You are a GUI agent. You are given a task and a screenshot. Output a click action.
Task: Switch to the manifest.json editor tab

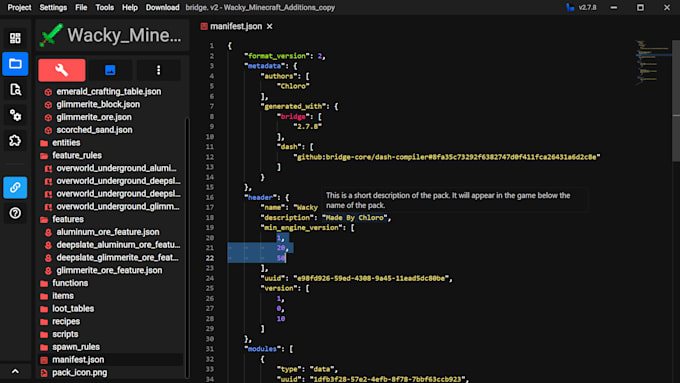tap(236, 26)
